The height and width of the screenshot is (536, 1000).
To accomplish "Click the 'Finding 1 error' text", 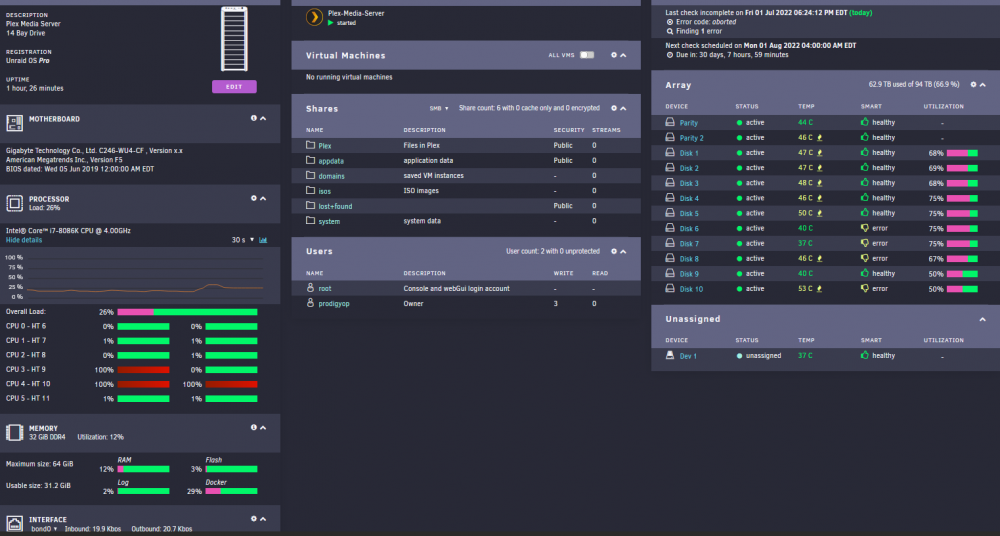I will [699, 31].
